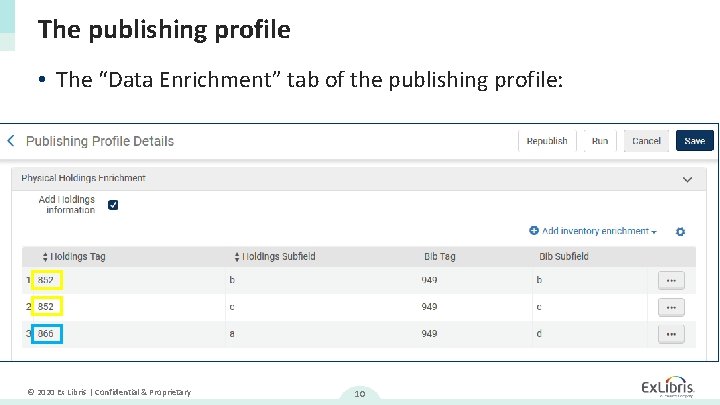This screenshot has height=405, width=720.
Task: Click Bib Tag 949 in row 3
Action: (429, 333)
